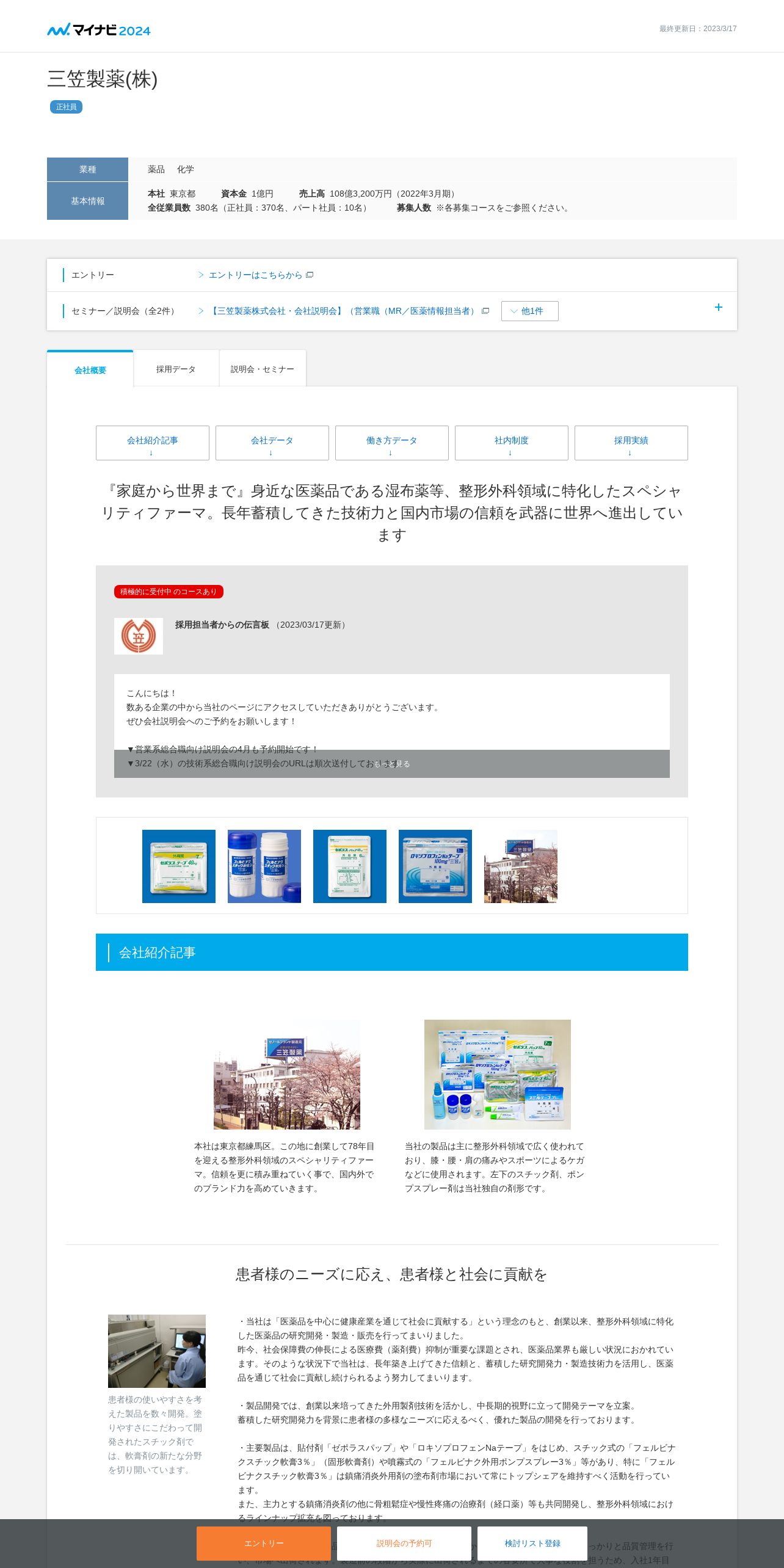The width and height of the screenshot is (784, 1568).
Task: Expand seminar section with plus icon
Action: pyautogui.click(x=719, y=307)
